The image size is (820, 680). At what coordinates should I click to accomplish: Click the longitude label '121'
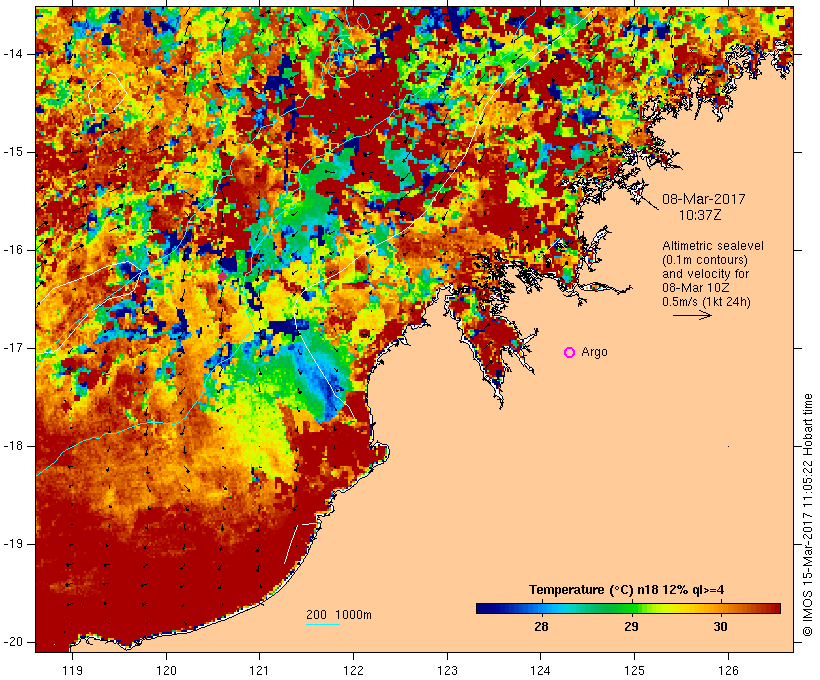pos(259,670)
